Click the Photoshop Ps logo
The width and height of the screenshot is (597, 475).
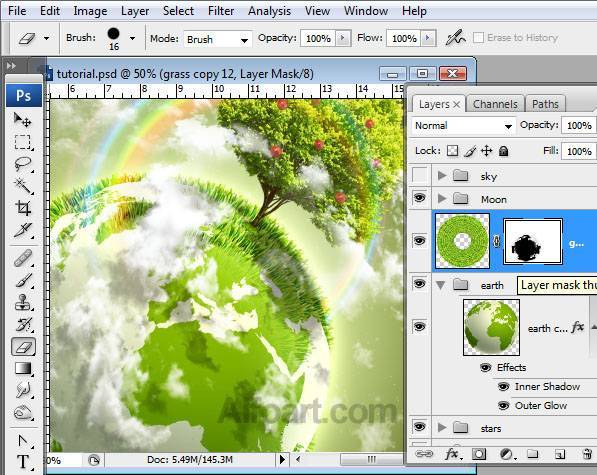[24, 95]
